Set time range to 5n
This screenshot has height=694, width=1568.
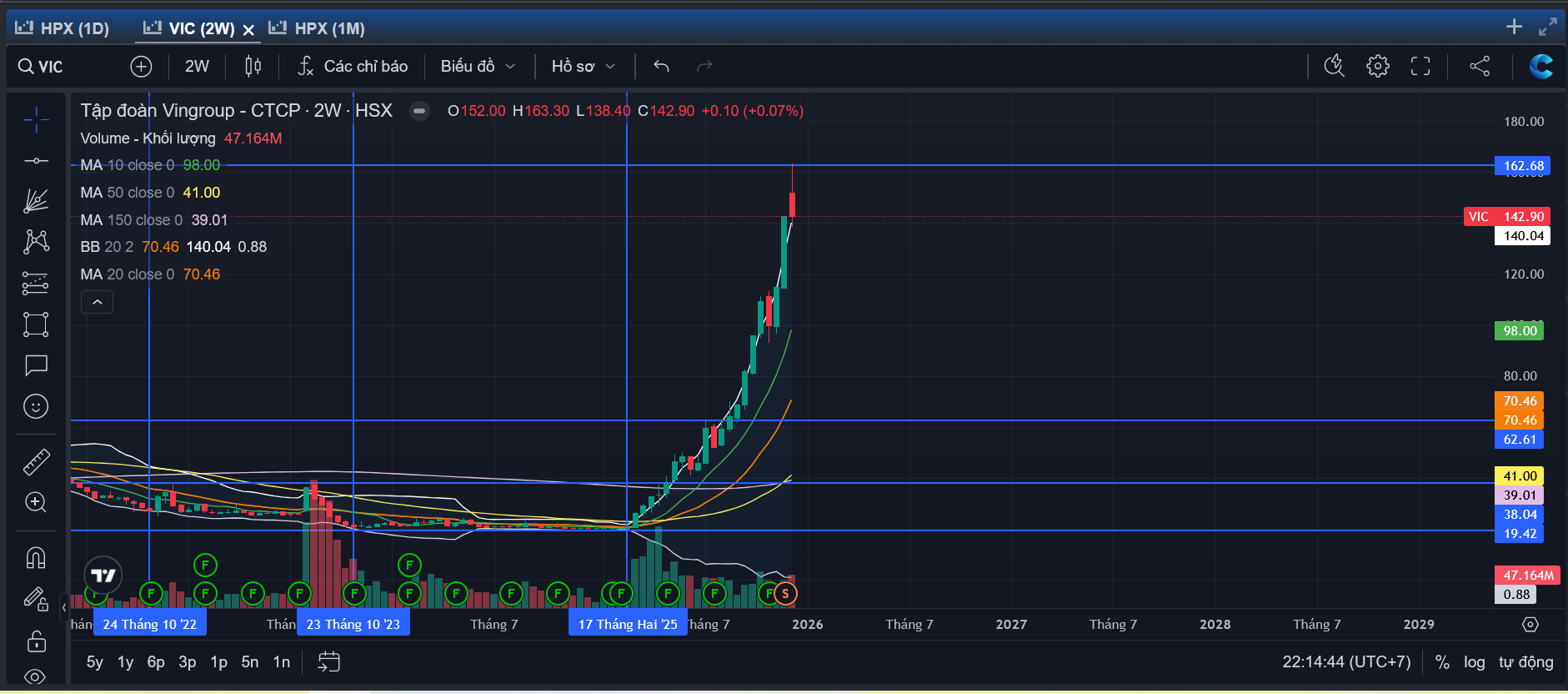click(250, 662)
